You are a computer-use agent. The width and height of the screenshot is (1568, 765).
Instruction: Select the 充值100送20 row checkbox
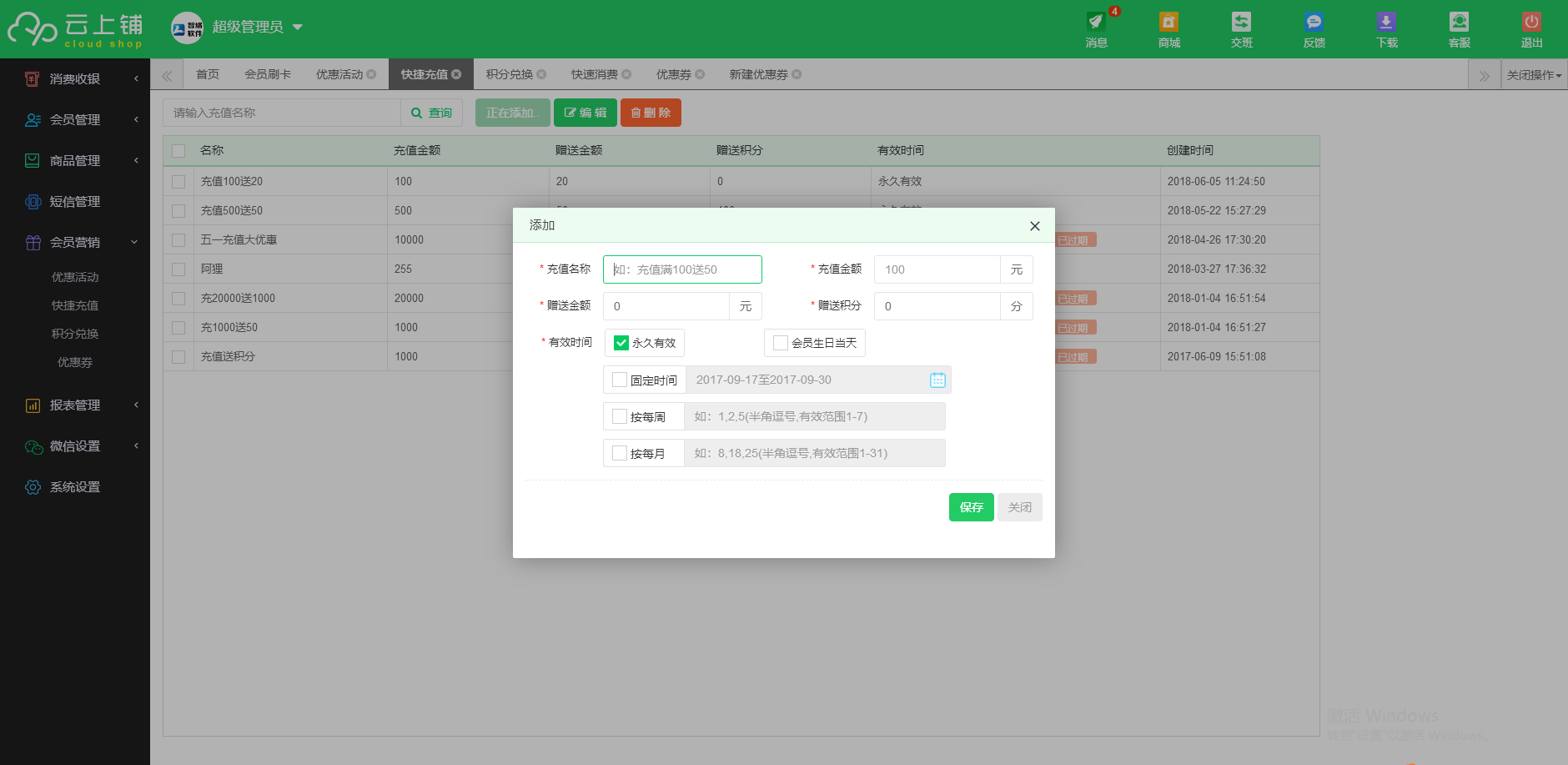pyautogui.click(x=178, y=181)
